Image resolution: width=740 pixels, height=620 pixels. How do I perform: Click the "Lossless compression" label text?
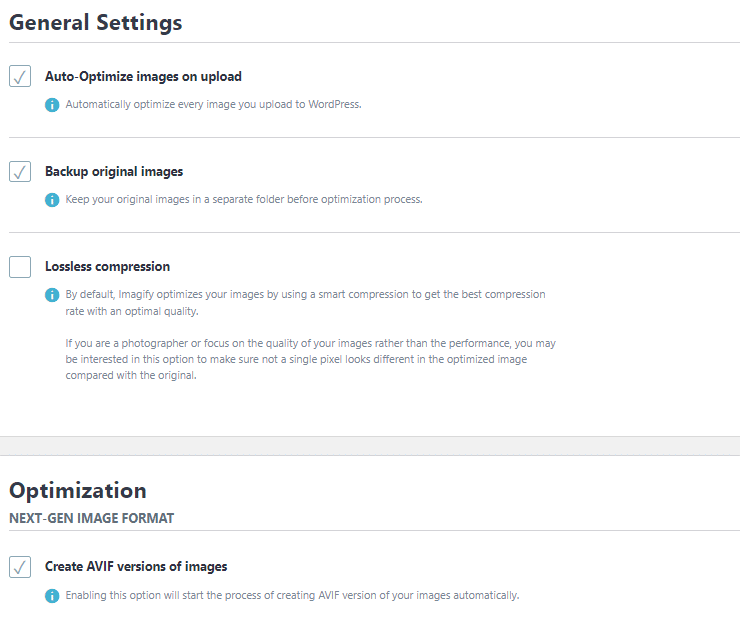point(107,267)
